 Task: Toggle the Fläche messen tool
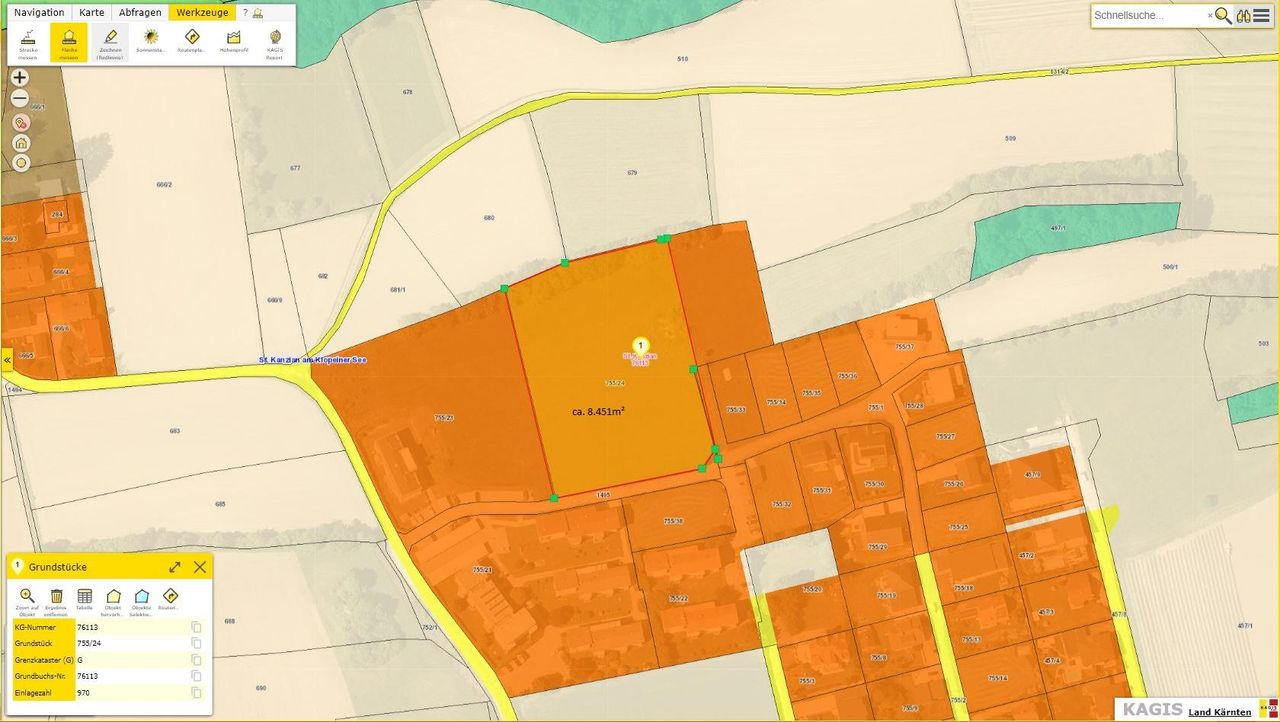point(69,43)
